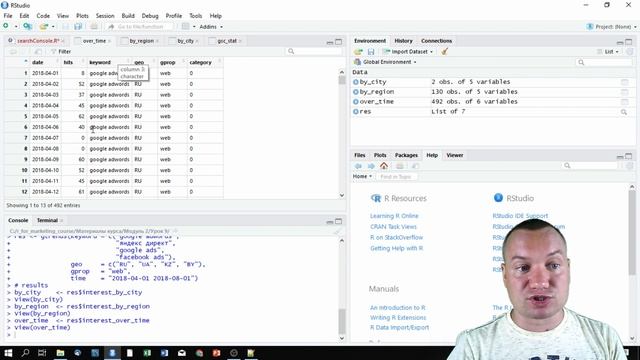Image resolution: width=640 pixels, height=360 pixels.
Task: Switch to the Packages tab
Action: point(406,155)
